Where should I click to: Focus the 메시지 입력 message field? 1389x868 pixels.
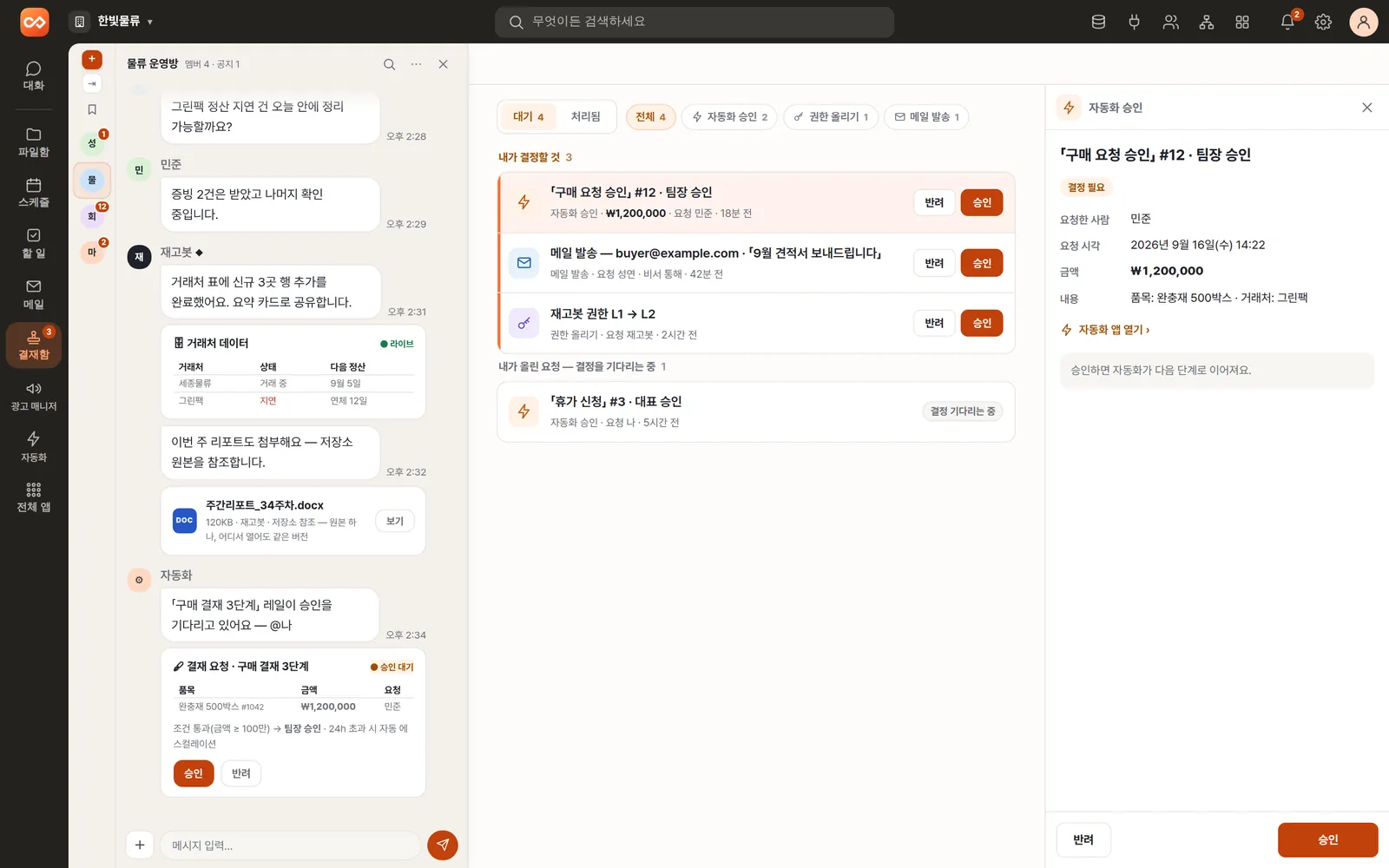pyautogui.click(x=290, y=845)
